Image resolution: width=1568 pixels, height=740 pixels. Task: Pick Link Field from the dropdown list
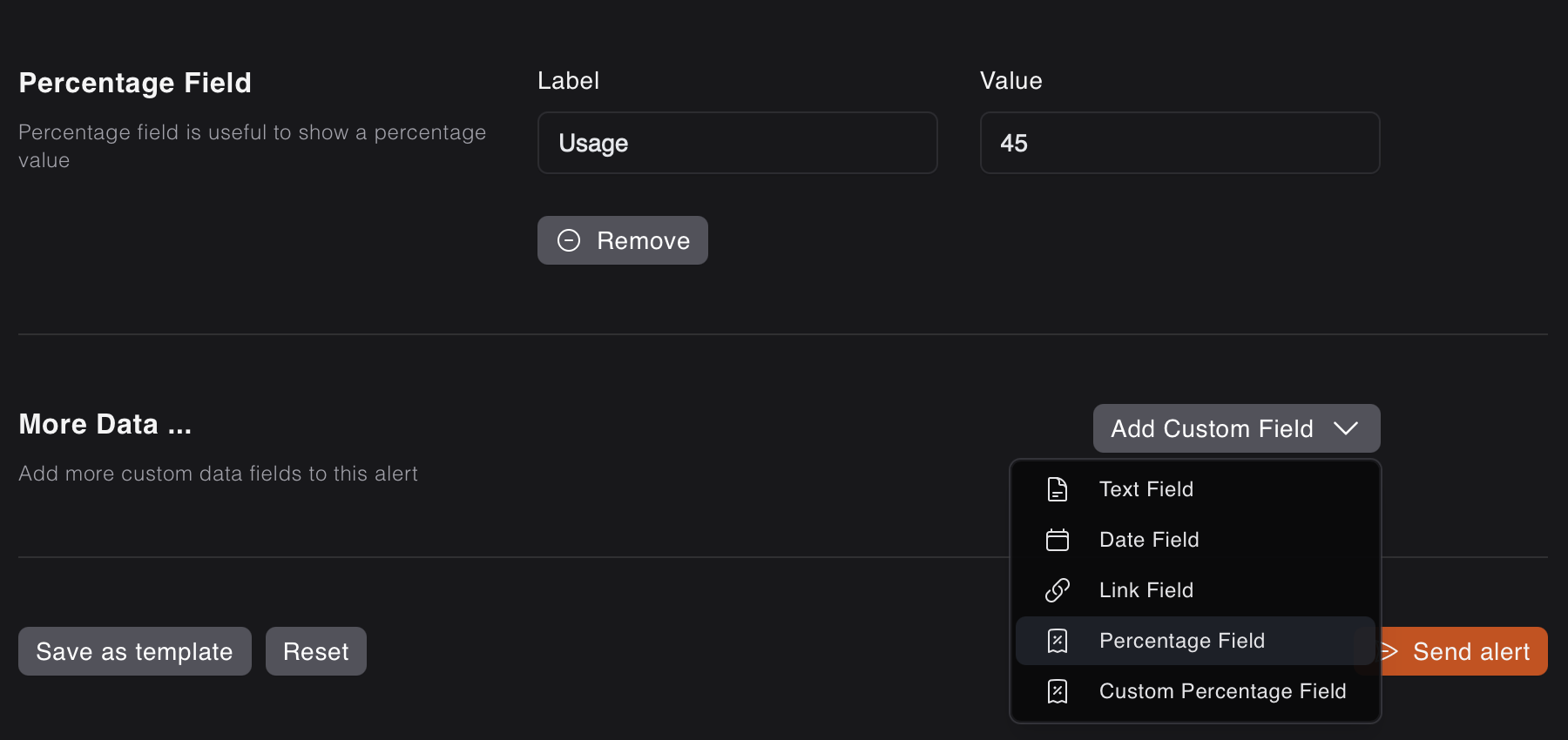1146,590
